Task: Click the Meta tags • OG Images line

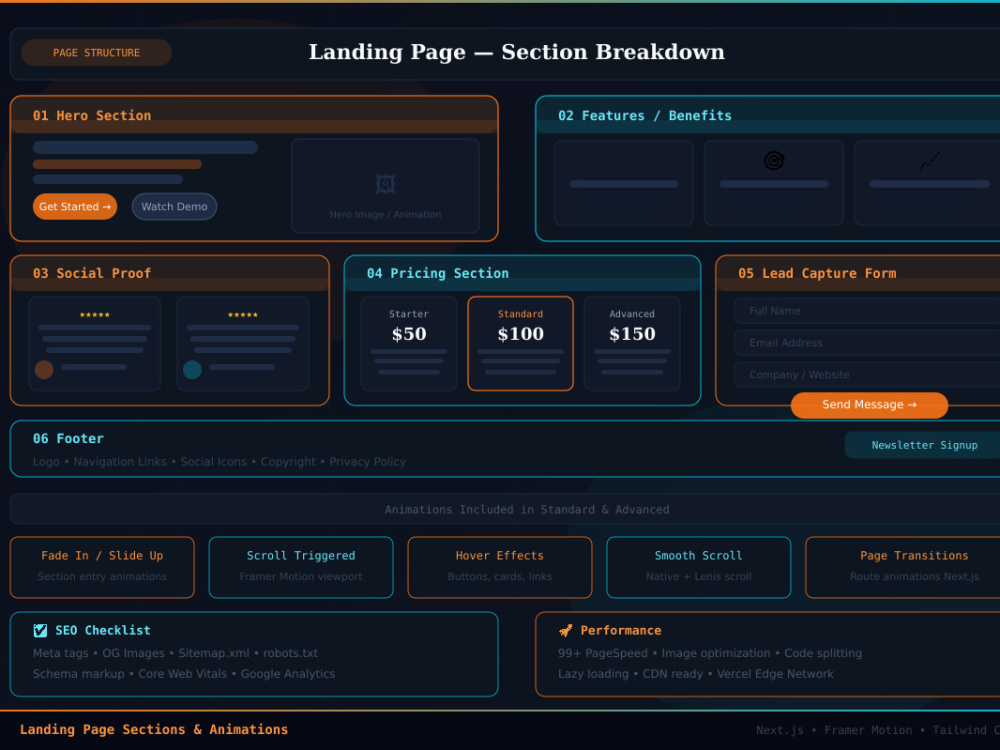Action: tap(175, 653)
